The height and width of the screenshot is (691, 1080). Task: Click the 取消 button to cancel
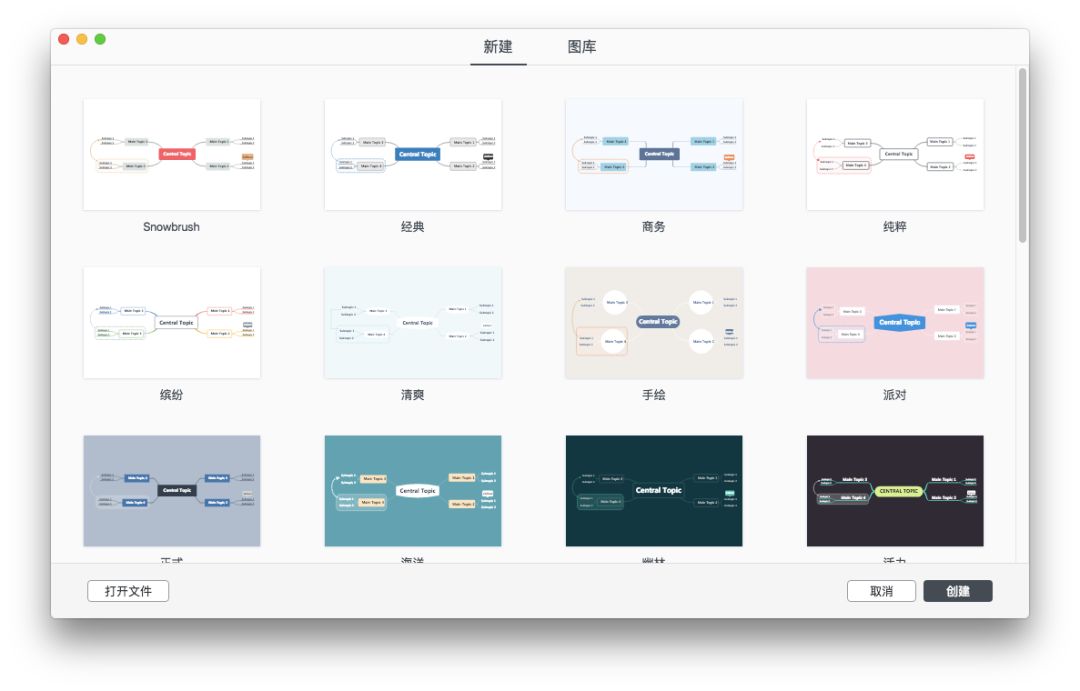(882, 590)
